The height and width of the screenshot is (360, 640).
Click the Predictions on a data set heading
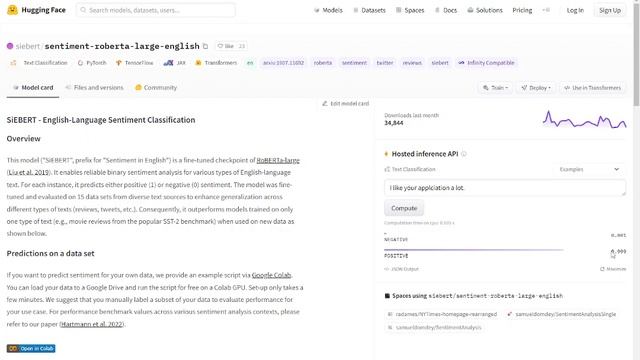[x=51, y=253]
